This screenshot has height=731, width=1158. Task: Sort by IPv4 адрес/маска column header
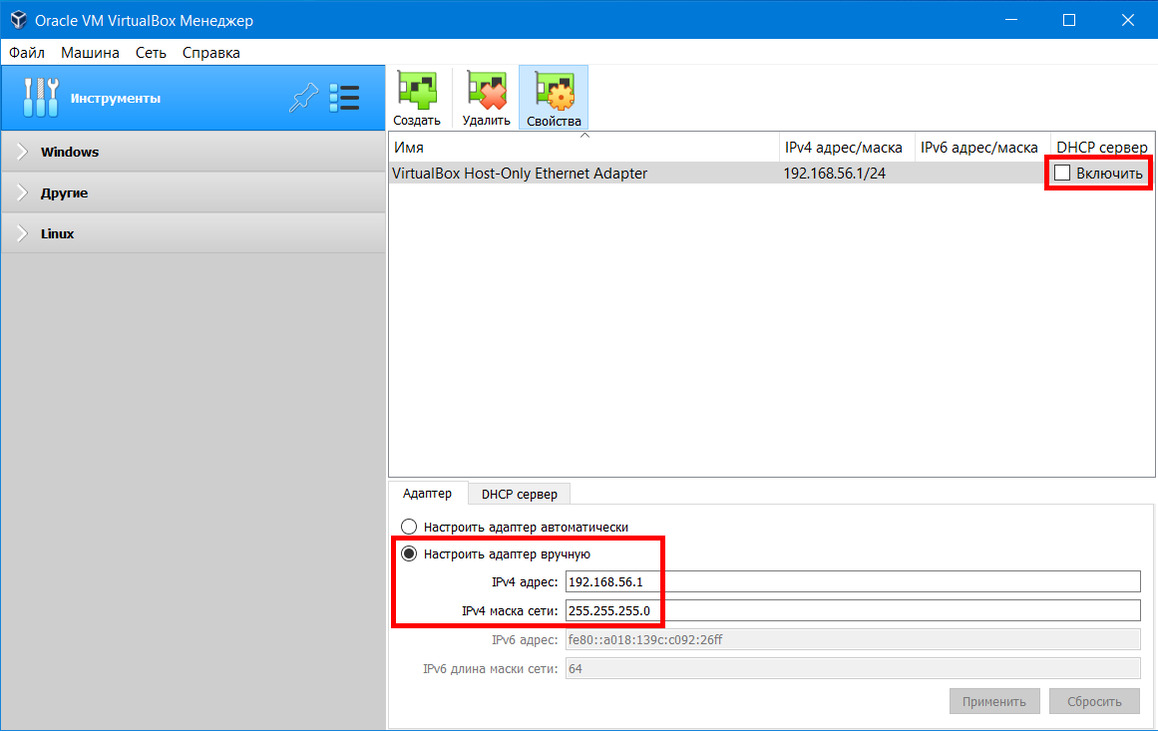pos(847,148)
